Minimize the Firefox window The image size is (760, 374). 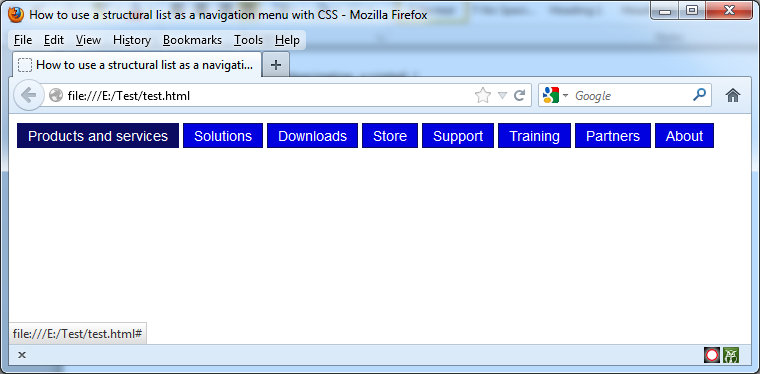pos(665,10)
